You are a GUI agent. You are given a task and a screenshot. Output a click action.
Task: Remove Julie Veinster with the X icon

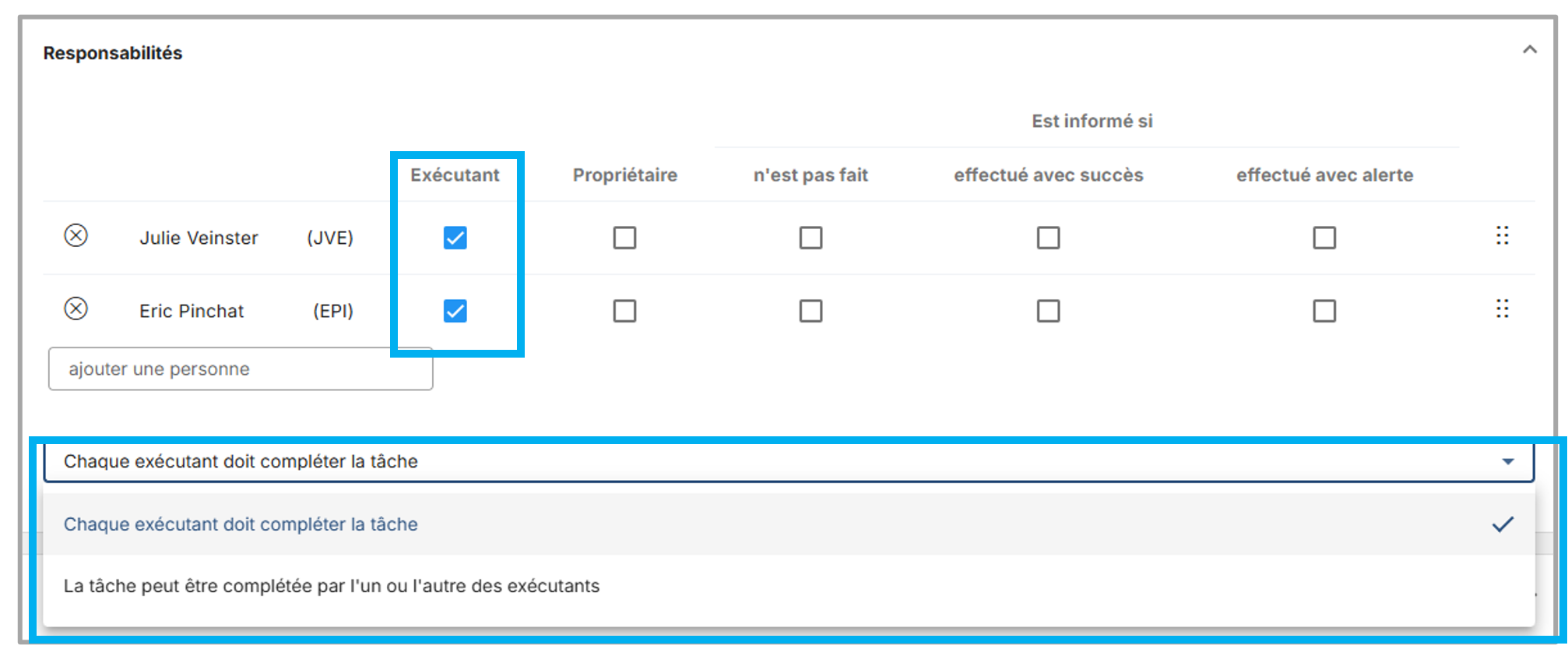(x=76, y=235)
